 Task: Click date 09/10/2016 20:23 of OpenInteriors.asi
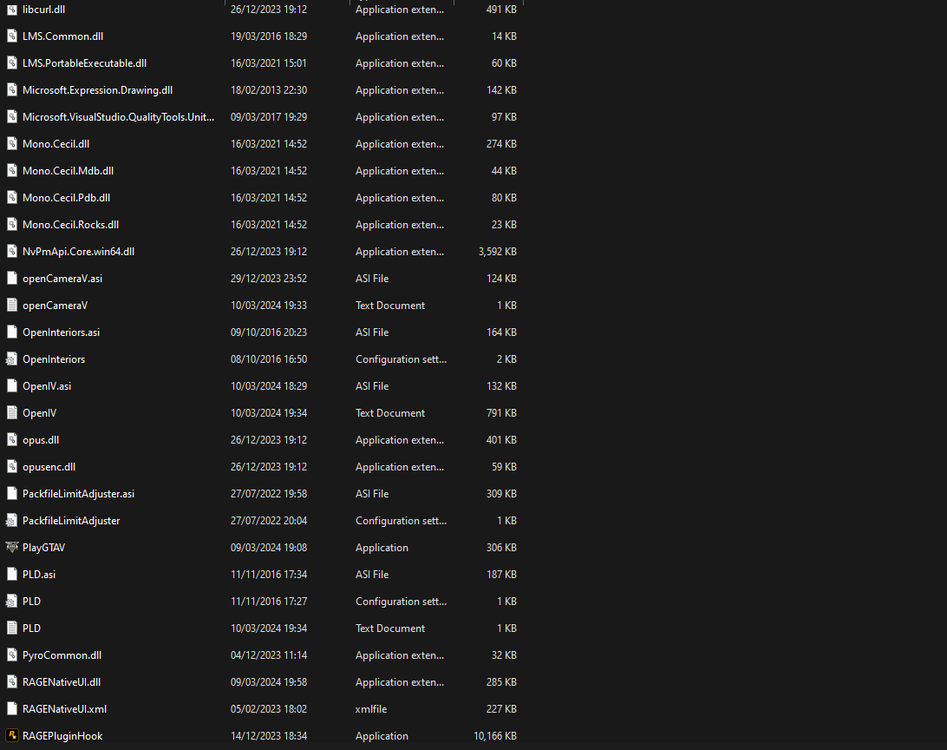(269, 332)
